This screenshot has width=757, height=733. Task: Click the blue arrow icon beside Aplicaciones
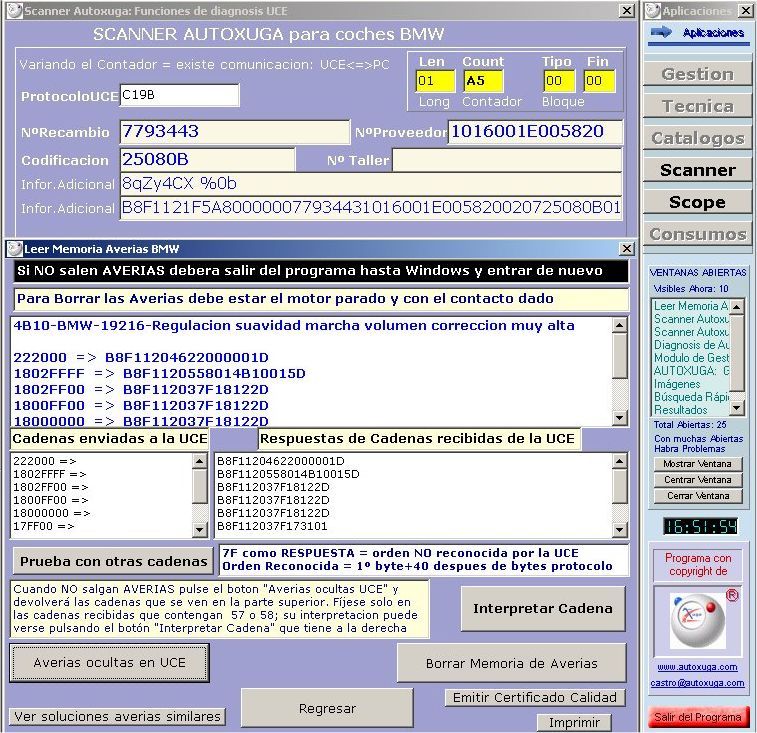click(661, 32)
